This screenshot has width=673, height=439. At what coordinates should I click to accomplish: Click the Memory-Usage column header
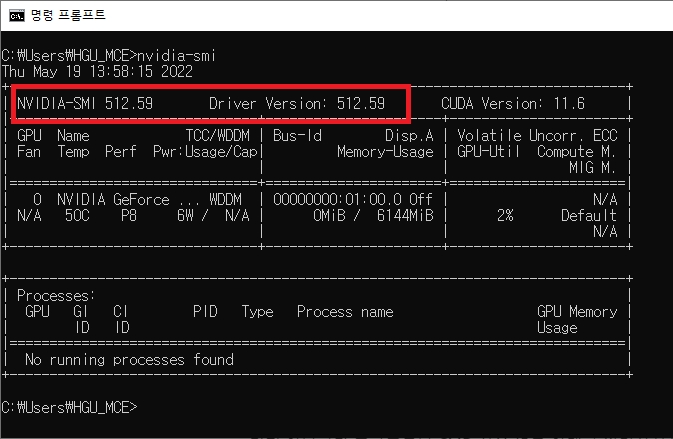[385, 151]
